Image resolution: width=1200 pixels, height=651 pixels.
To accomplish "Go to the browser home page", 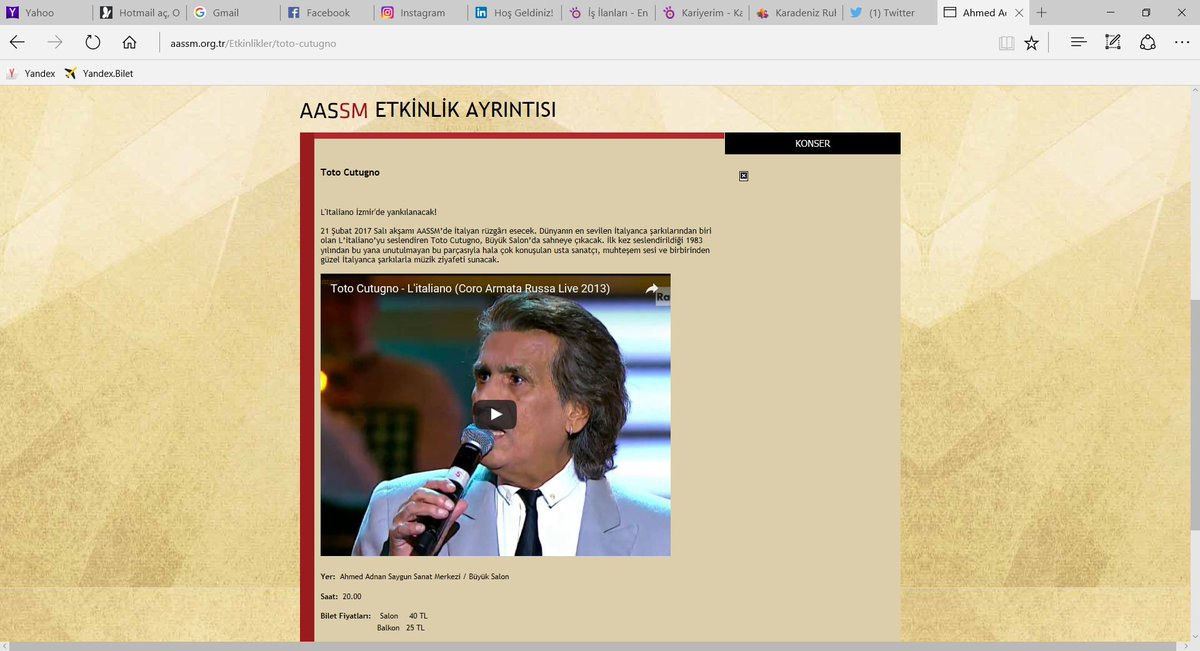I will point(130,42).
